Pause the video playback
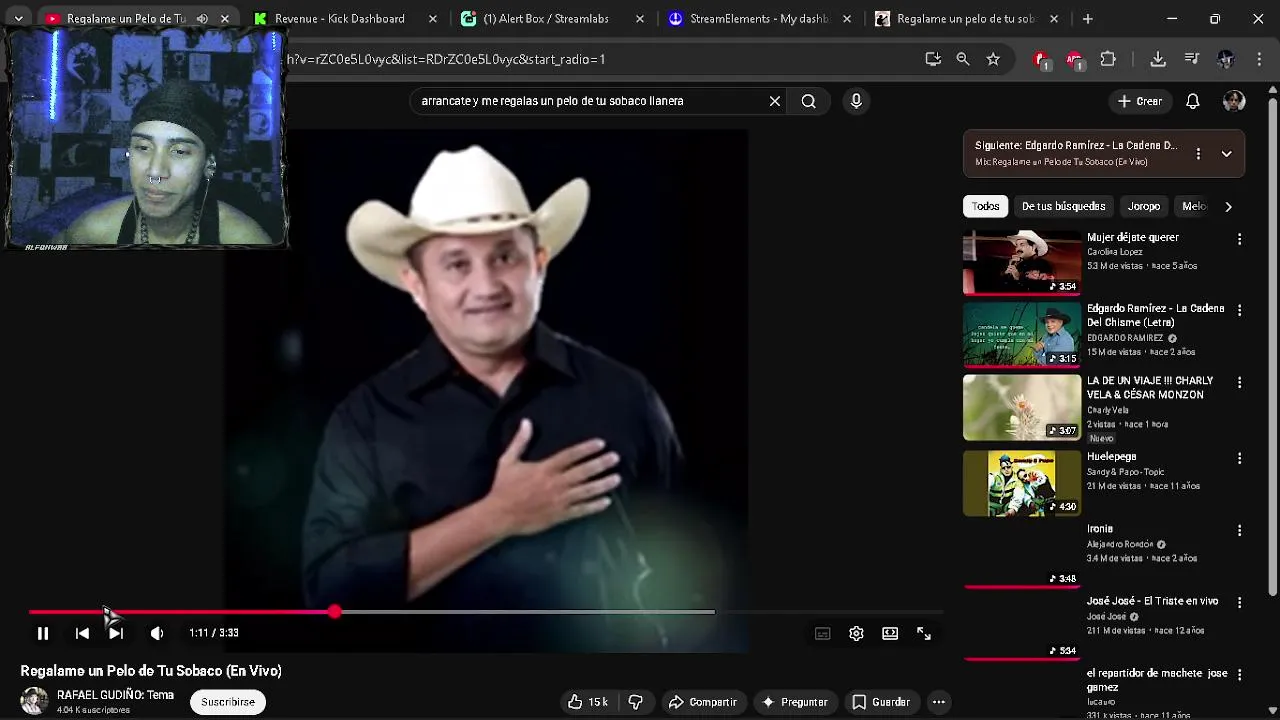The width and height of the screenshot is (1280, 720). [43, 633]
